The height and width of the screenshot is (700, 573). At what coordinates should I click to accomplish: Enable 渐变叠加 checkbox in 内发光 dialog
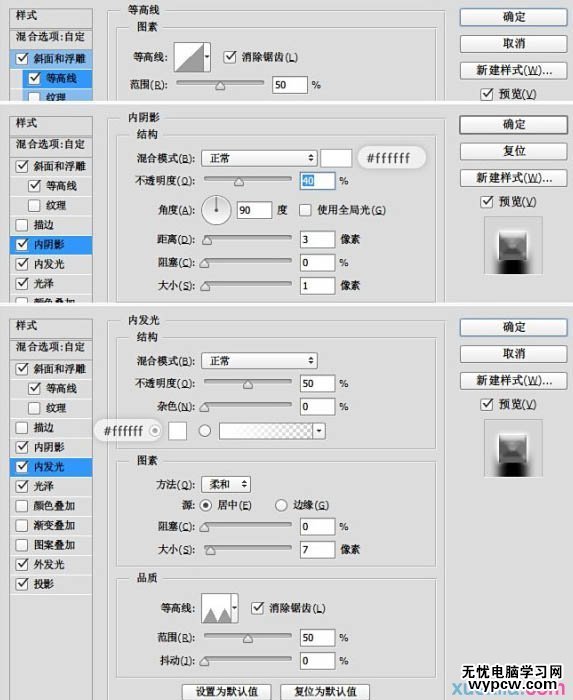coord(21,525)
